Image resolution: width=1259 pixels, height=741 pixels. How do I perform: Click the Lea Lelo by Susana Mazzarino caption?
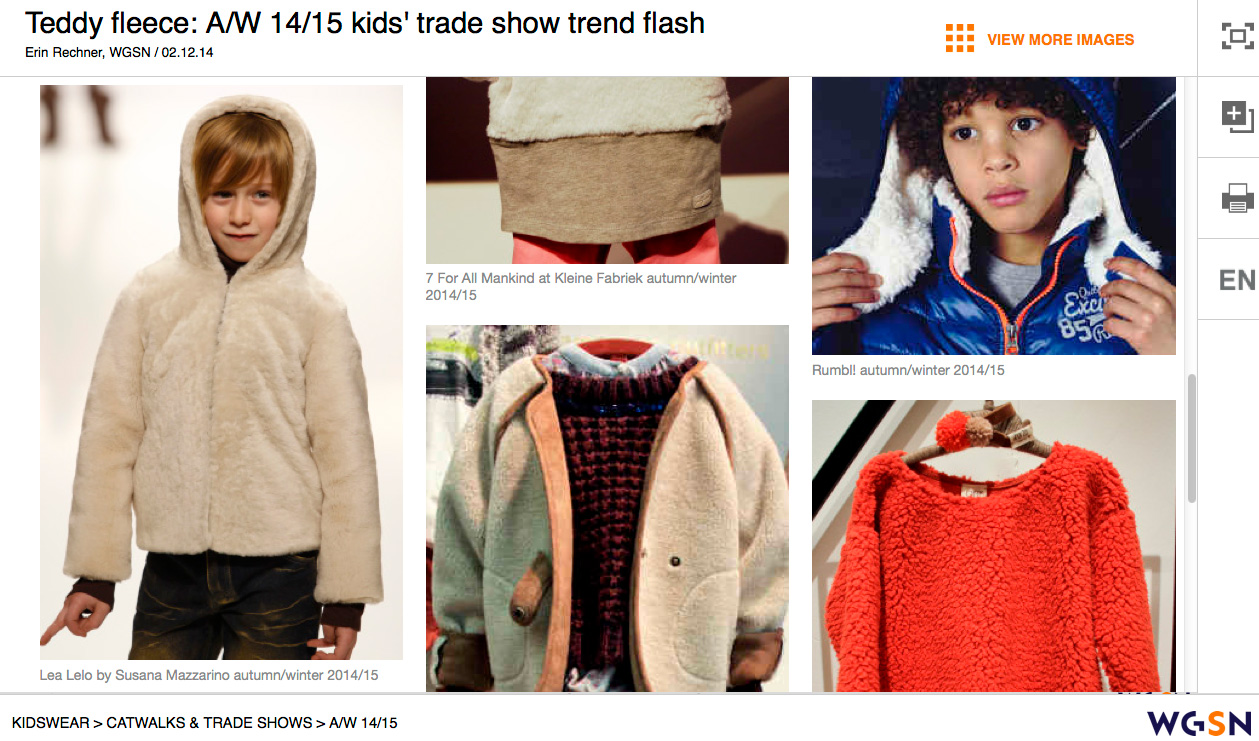click(x=209, y=675)
